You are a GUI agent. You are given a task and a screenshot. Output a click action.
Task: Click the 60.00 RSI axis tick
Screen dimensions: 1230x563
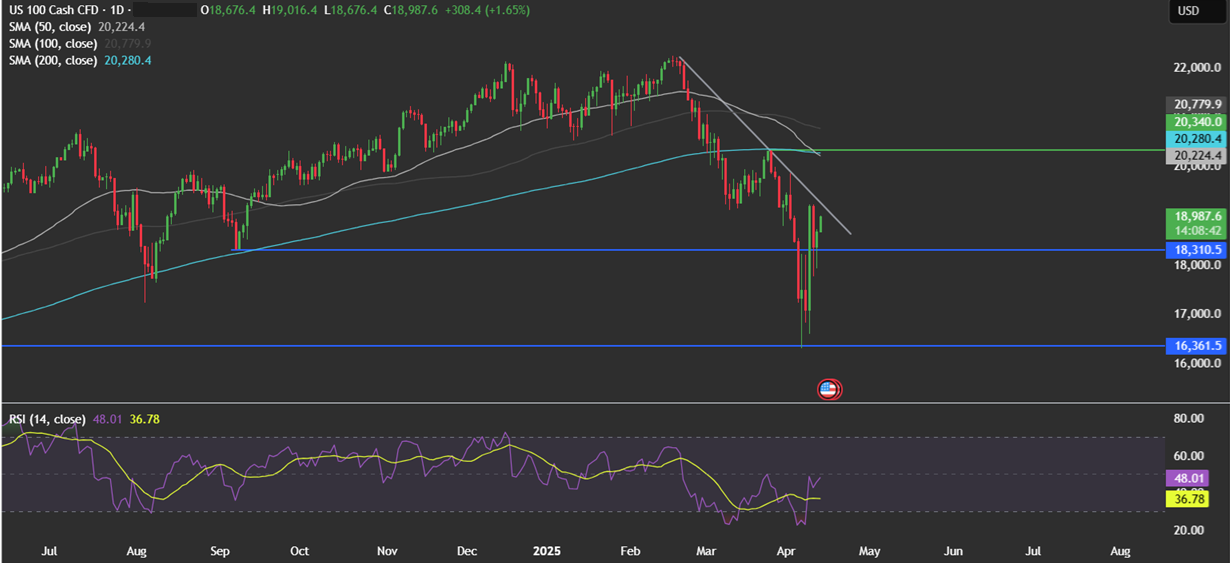coord(1187,456)
